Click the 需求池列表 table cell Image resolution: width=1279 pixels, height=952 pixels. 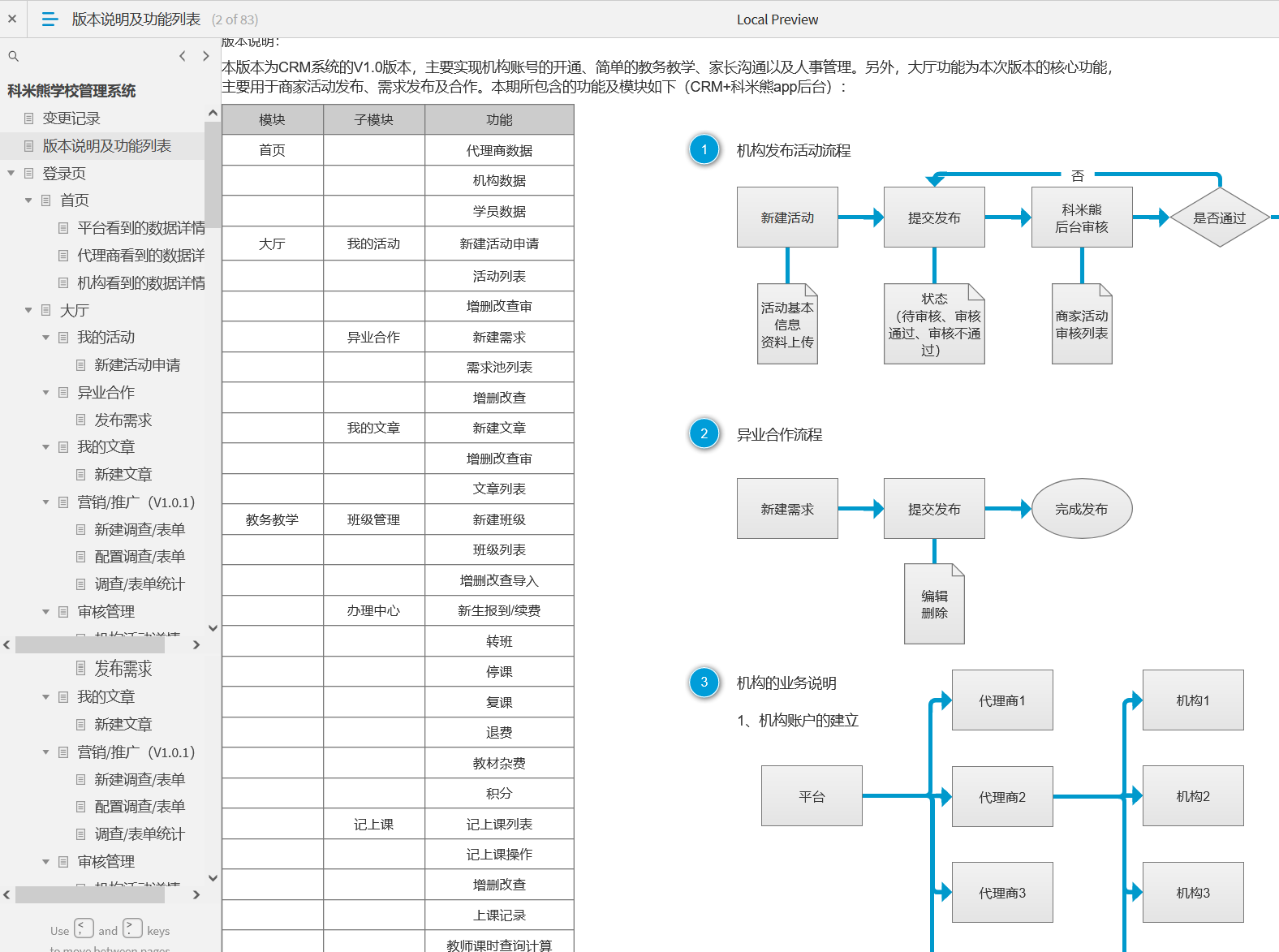(x=499, y=367)
